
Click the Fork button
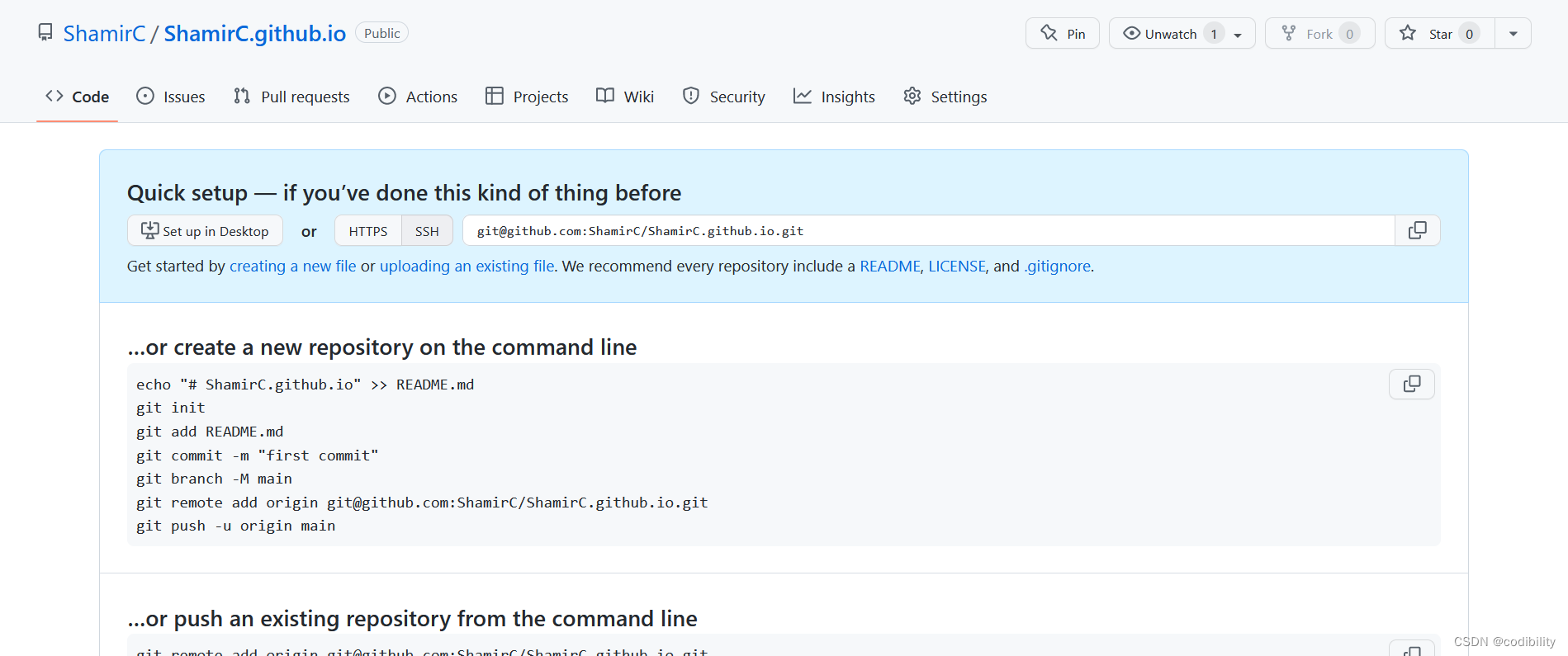[x=1319, y=33]
